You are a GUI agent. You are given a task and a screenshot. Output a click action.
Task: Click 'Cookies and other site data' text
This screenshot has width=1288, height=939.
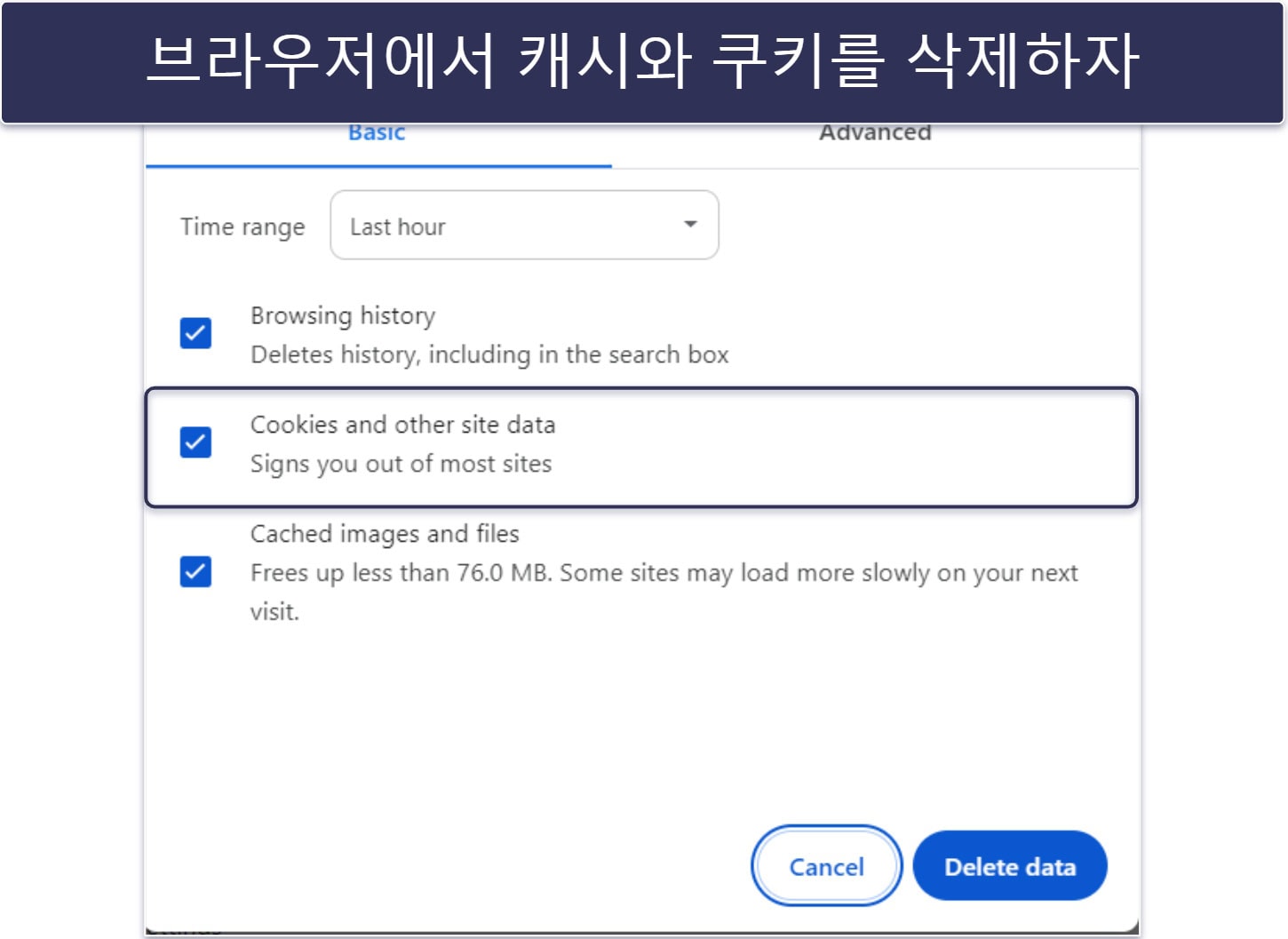click(x=402, y=425)
